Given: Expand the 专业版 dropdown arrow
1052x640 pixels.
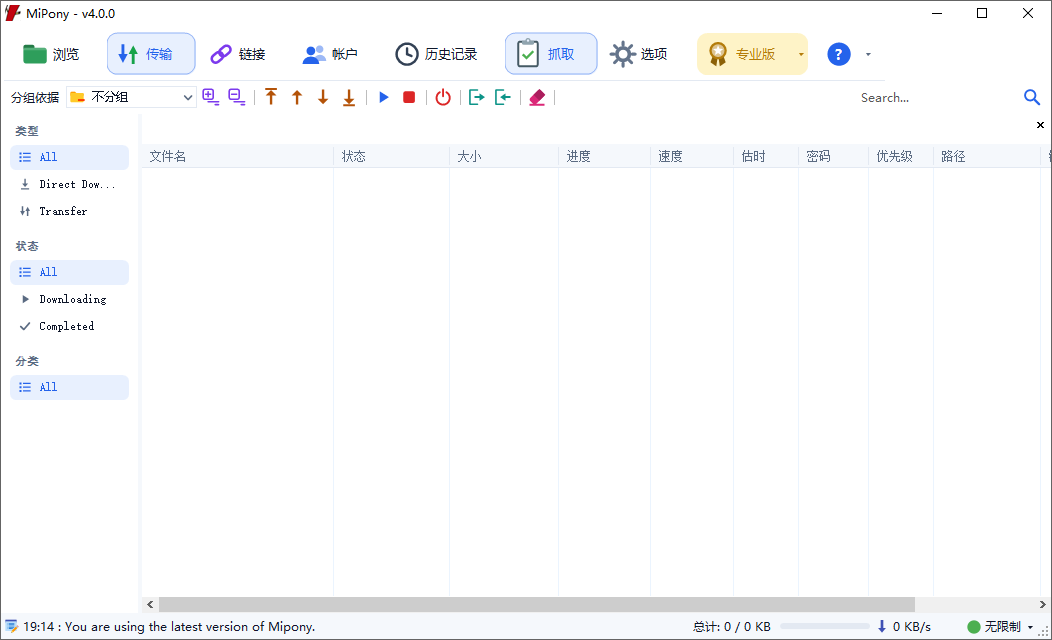Looking at the screenshot, I should coord(800,54).
